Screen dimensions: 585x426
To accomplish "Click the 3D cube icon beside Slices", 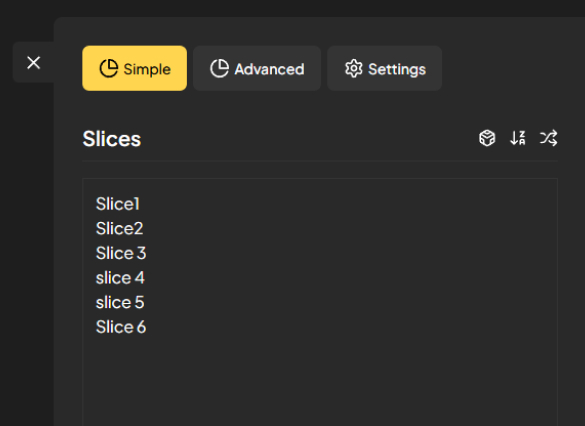I will click(487, 138).
